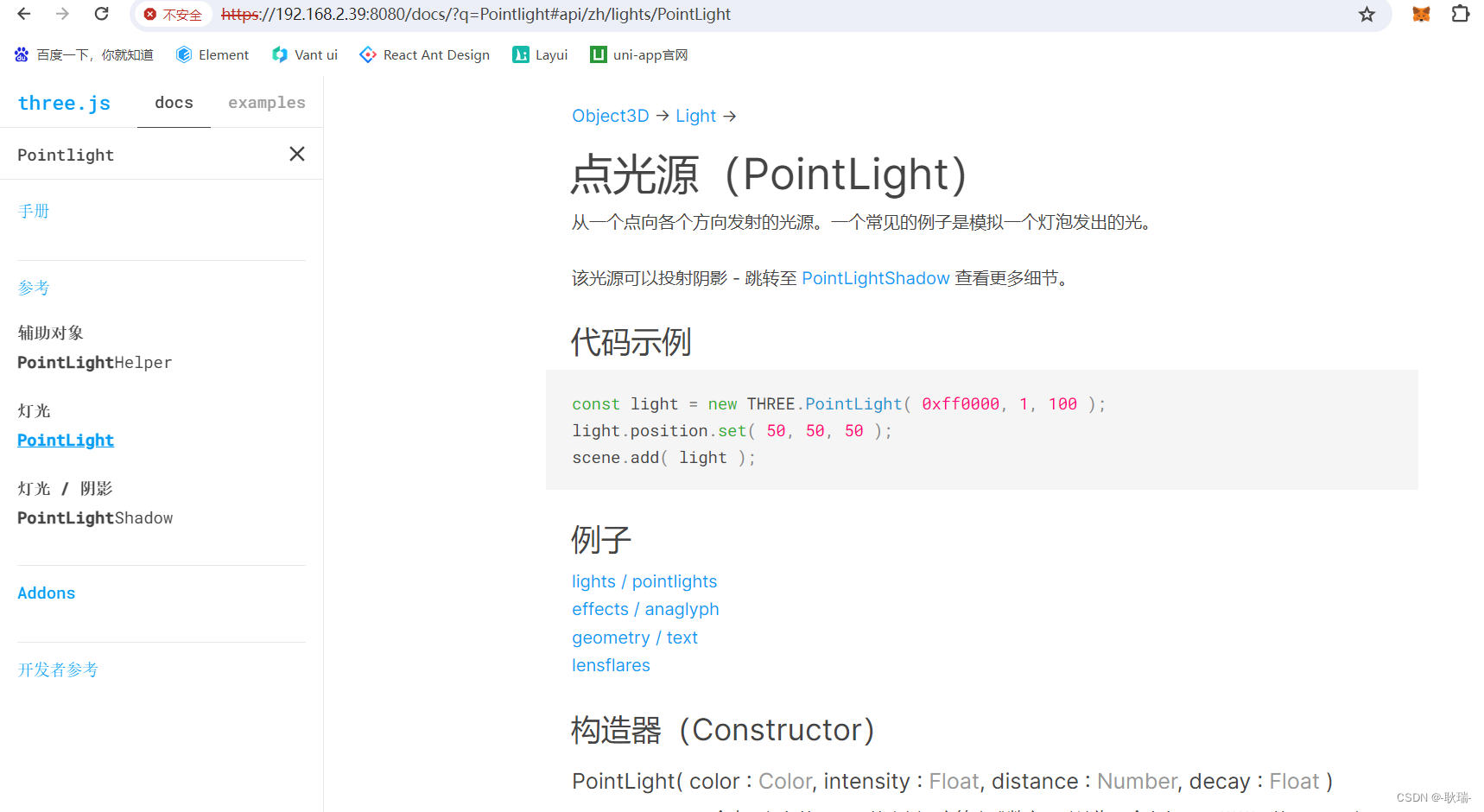Open the effects / anaglyph example
This screenshot has width=1484, height=812.
pos(645,609)
